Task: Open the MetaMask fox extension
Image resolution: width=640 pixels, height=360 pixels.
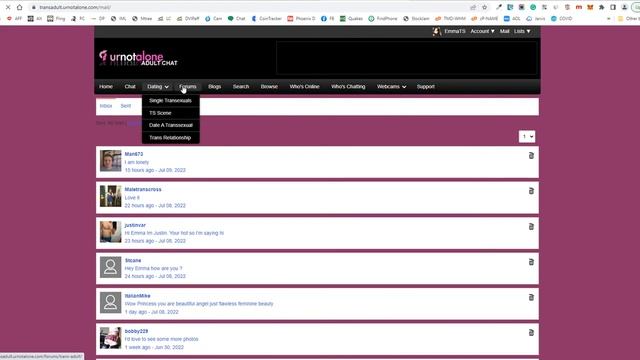Action: (x=590, y=7)
